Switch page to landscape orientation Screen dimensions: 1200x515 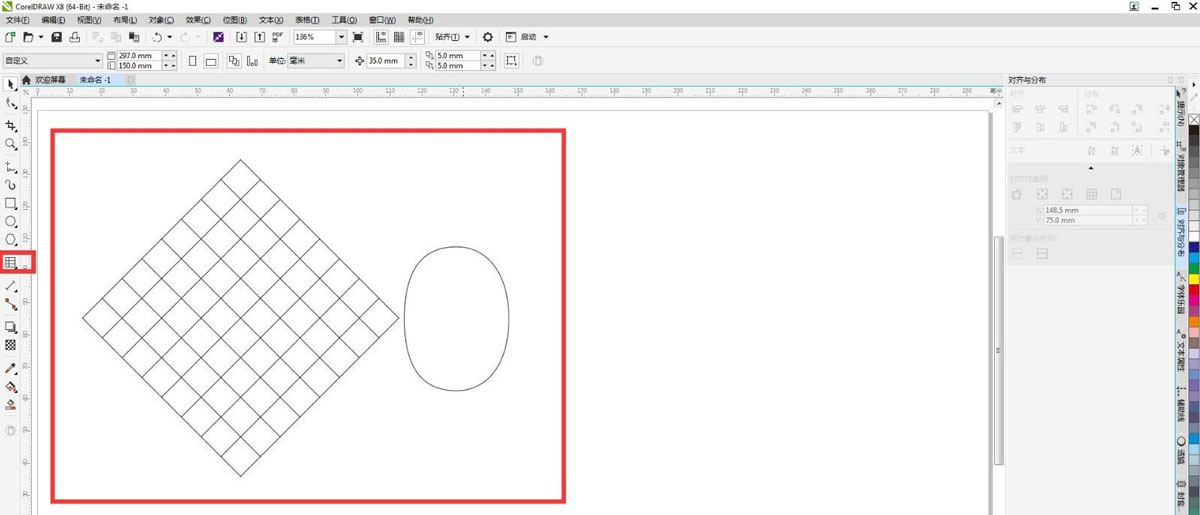(211, 61)
